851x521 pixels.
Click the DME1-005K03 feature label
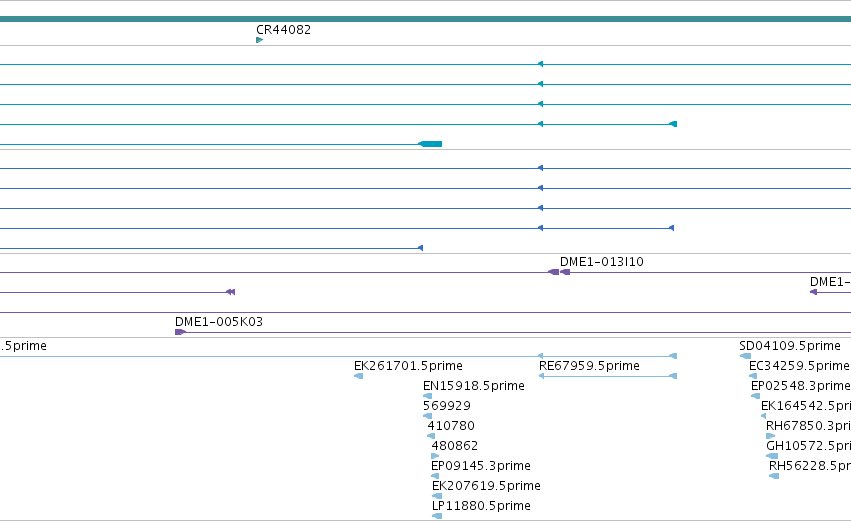tap(219, 322)
